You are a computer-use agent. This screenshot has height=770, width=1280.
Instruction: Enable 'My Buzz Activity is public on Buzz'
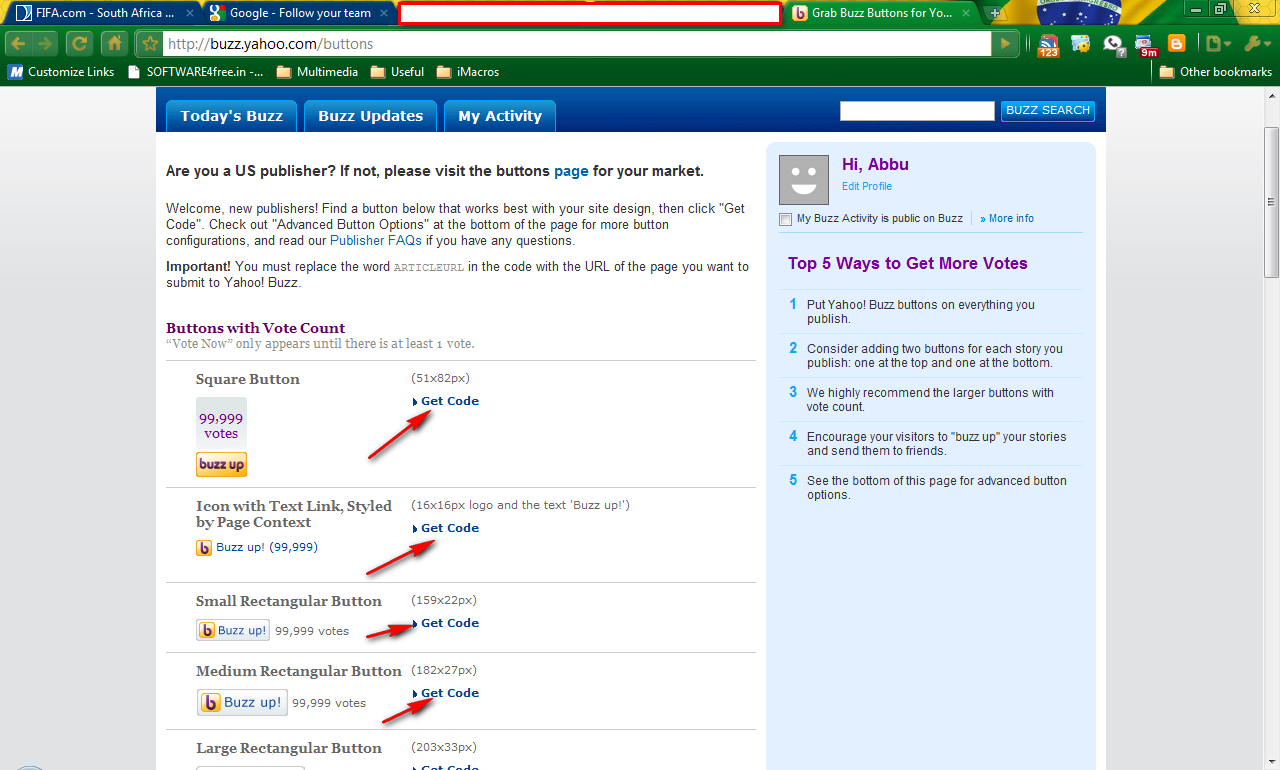tap(785, 218)
